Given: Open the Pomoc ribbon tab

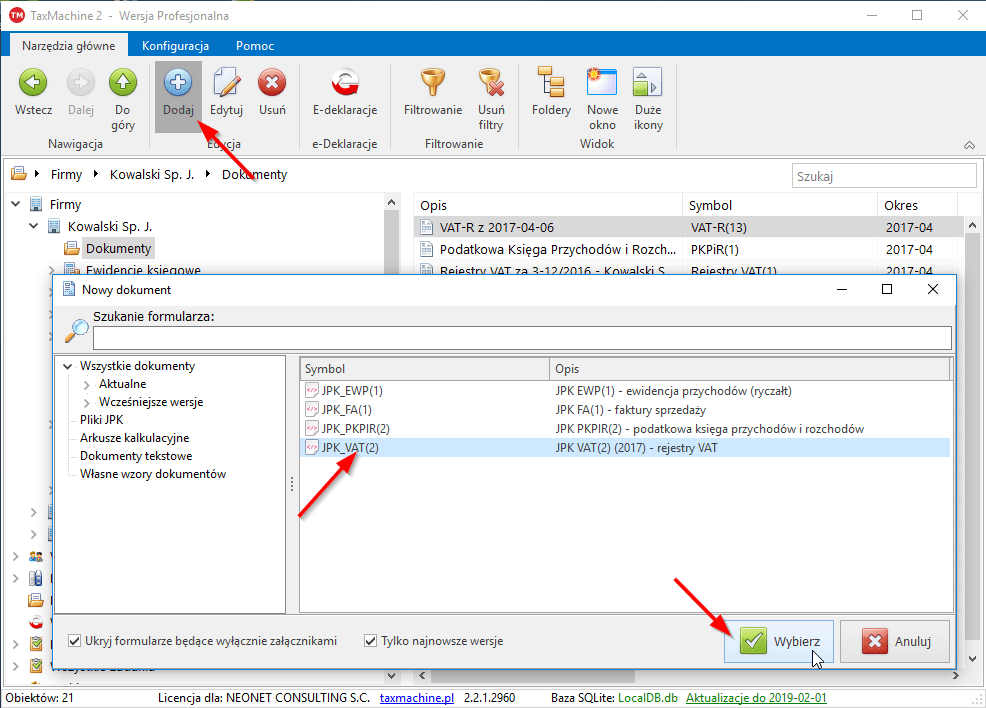Looking at the screenshot, I should pos(255,46).
